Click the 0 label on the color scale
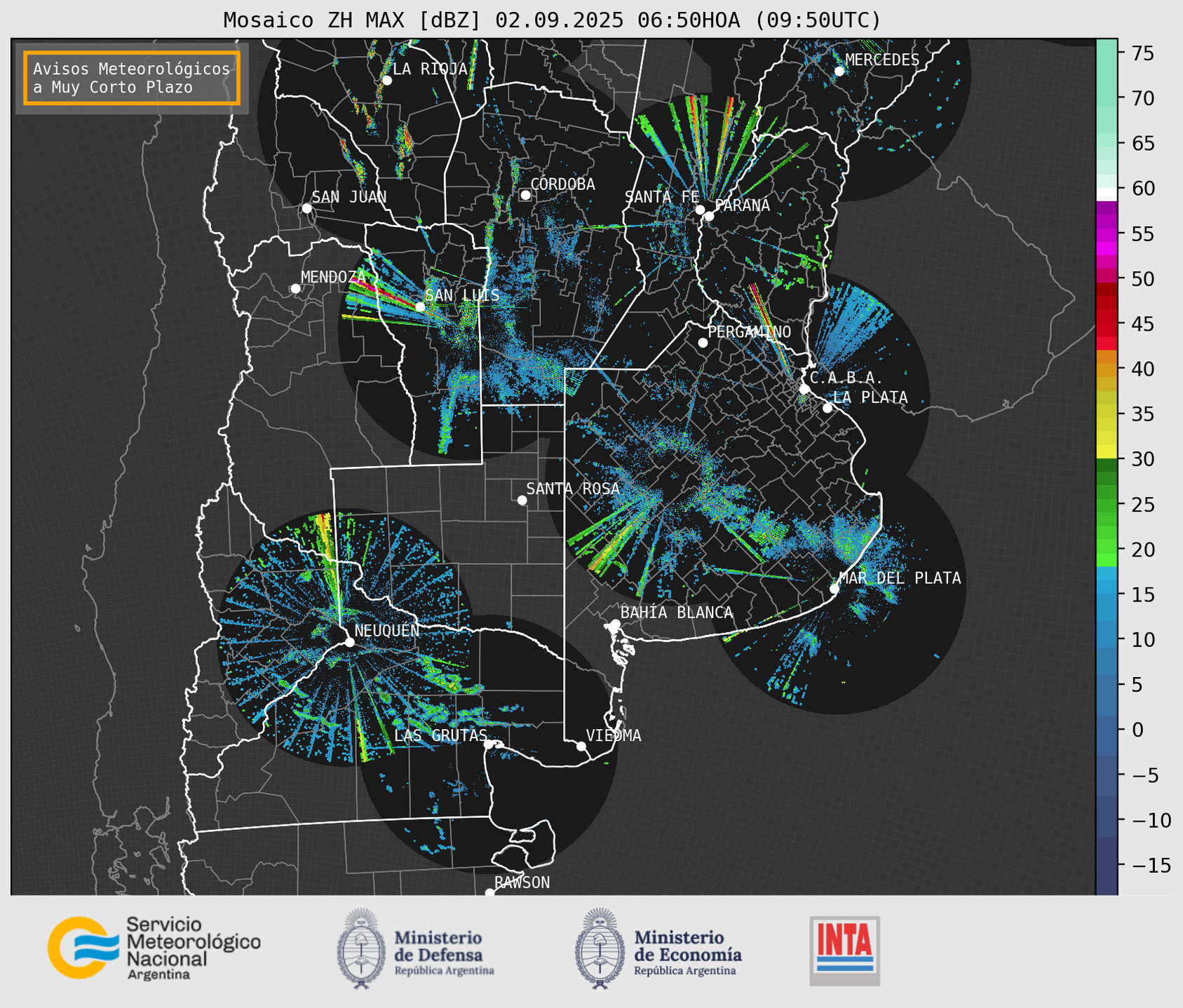 1137,730
